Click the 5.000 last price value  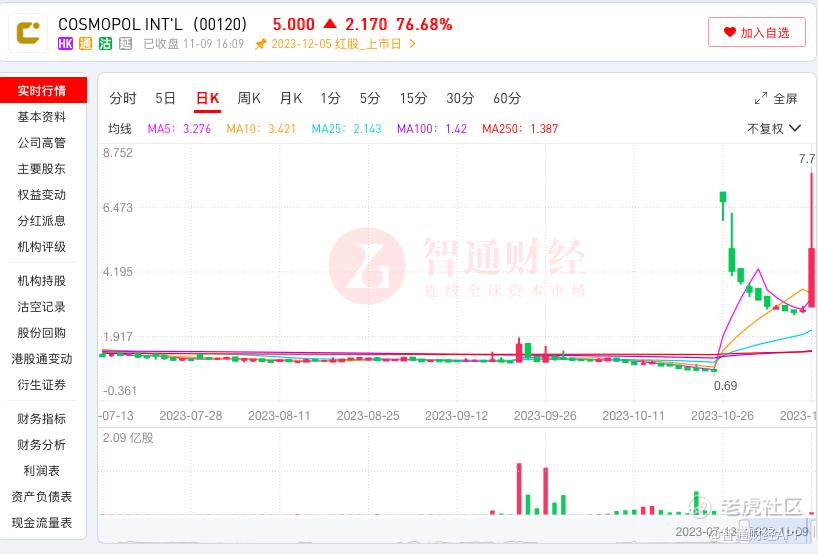coord(294,25)
